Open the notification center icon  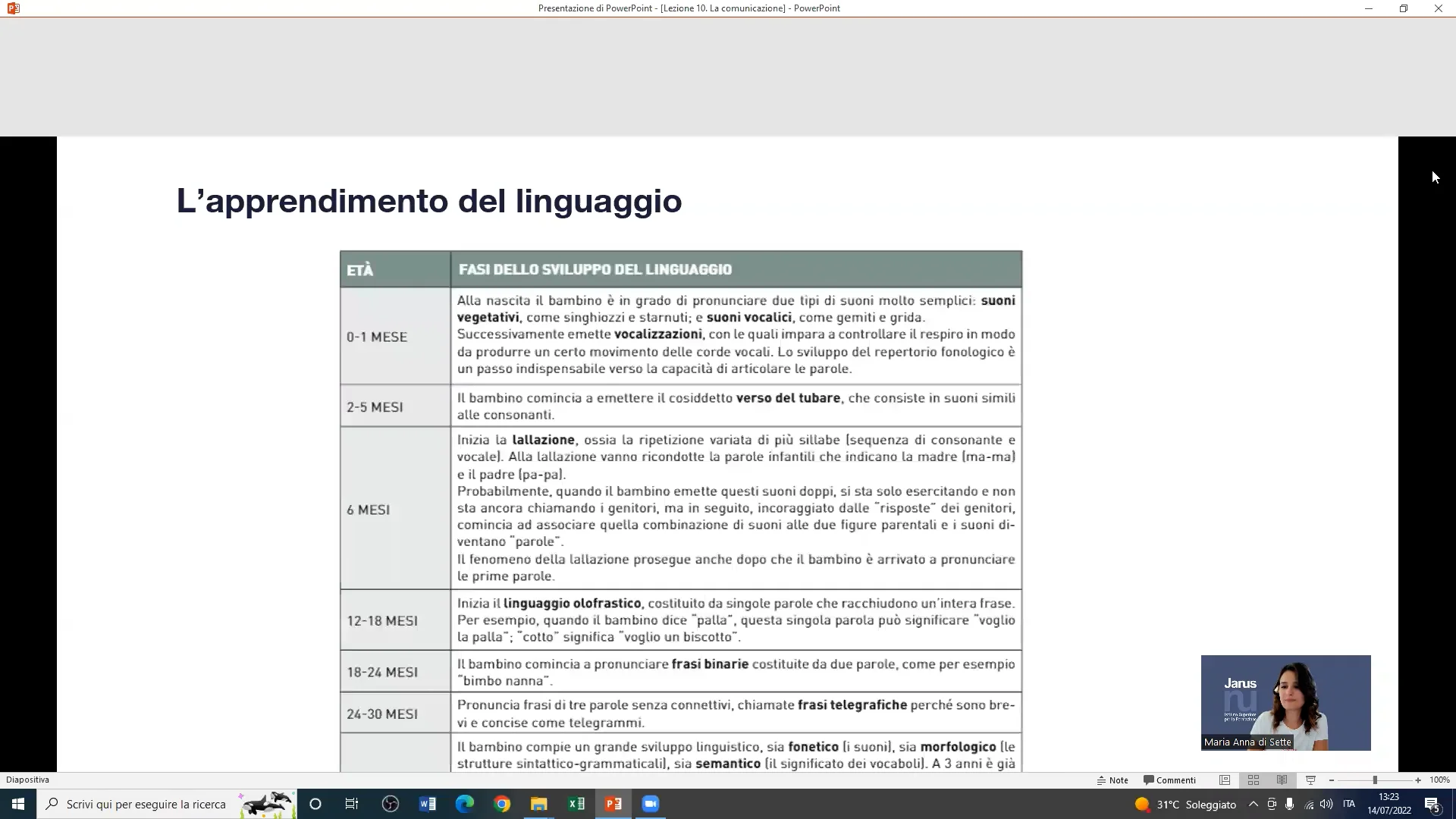pos(1432,804)
